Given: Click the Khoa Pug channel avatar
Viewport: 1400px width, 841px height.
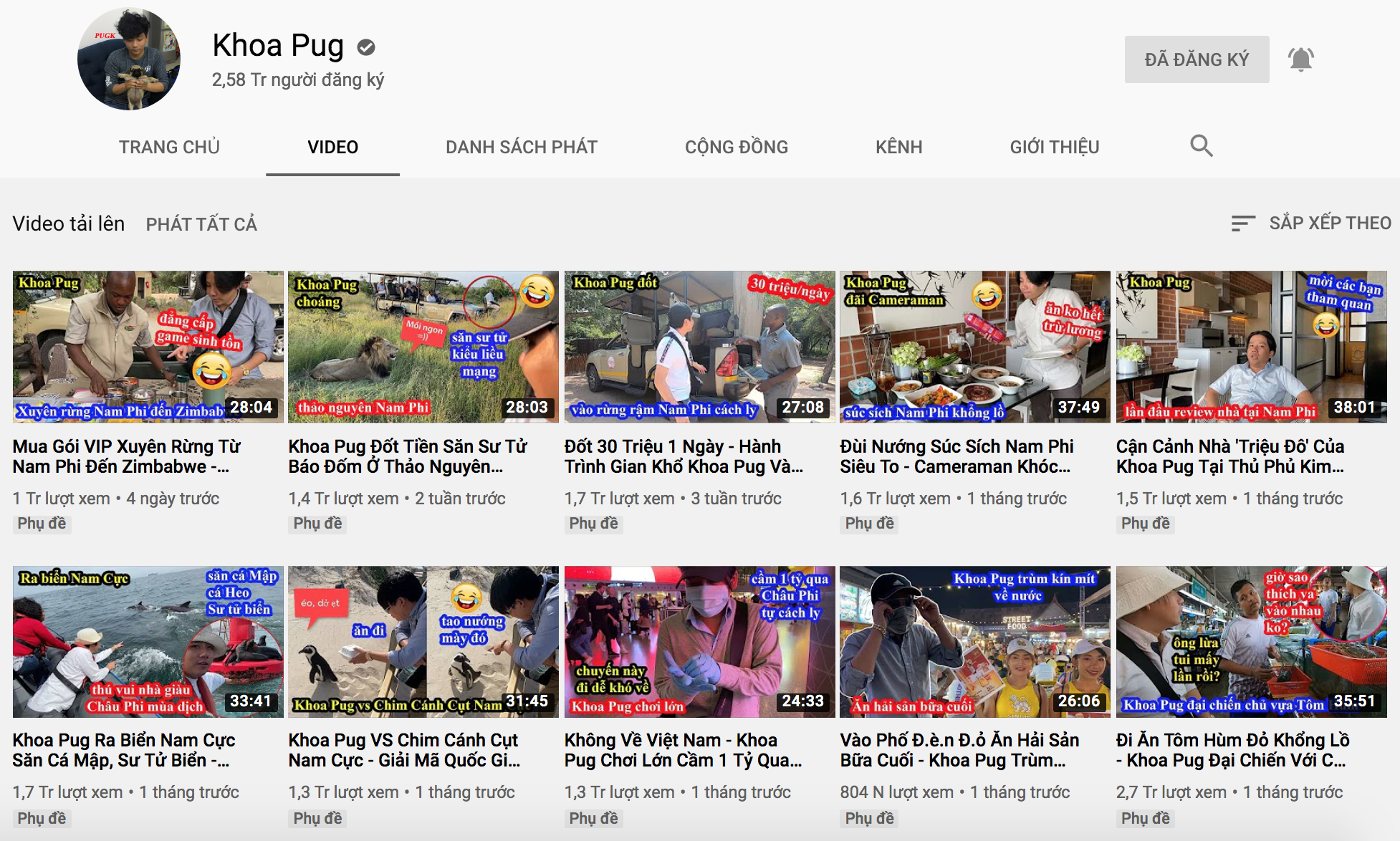Looking at the screenshot, I should [x=129, y=59].
